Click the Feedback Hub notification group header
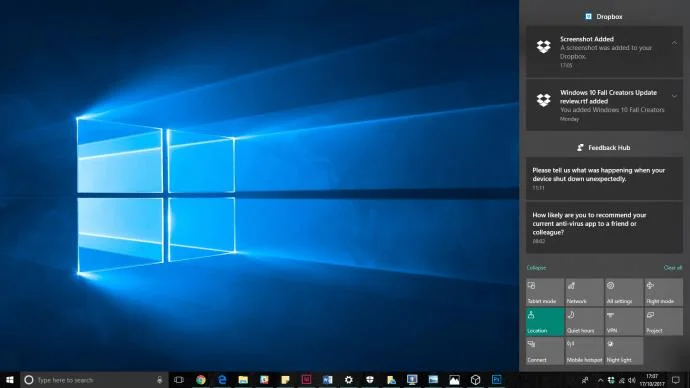The width and height of the screenshot is (690, 388). tap(603, 147)
